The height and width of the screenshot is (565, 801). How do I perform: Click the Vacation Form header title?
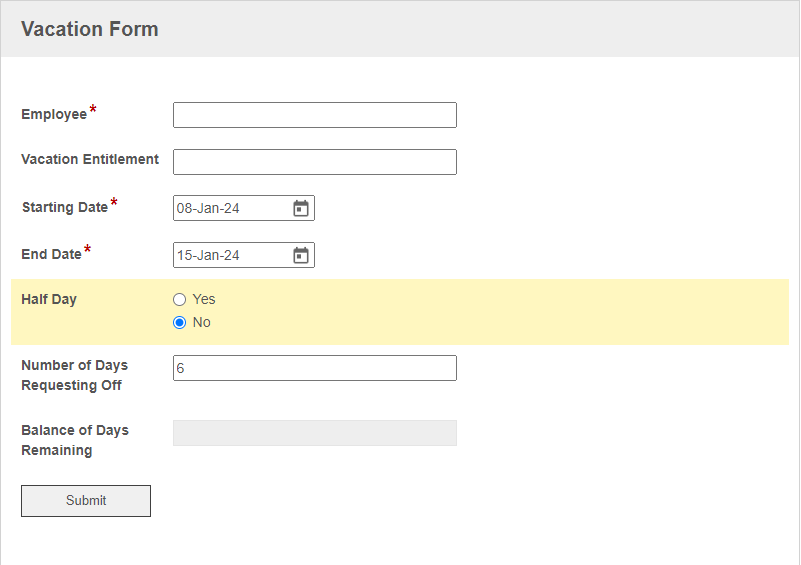(90, 29)
